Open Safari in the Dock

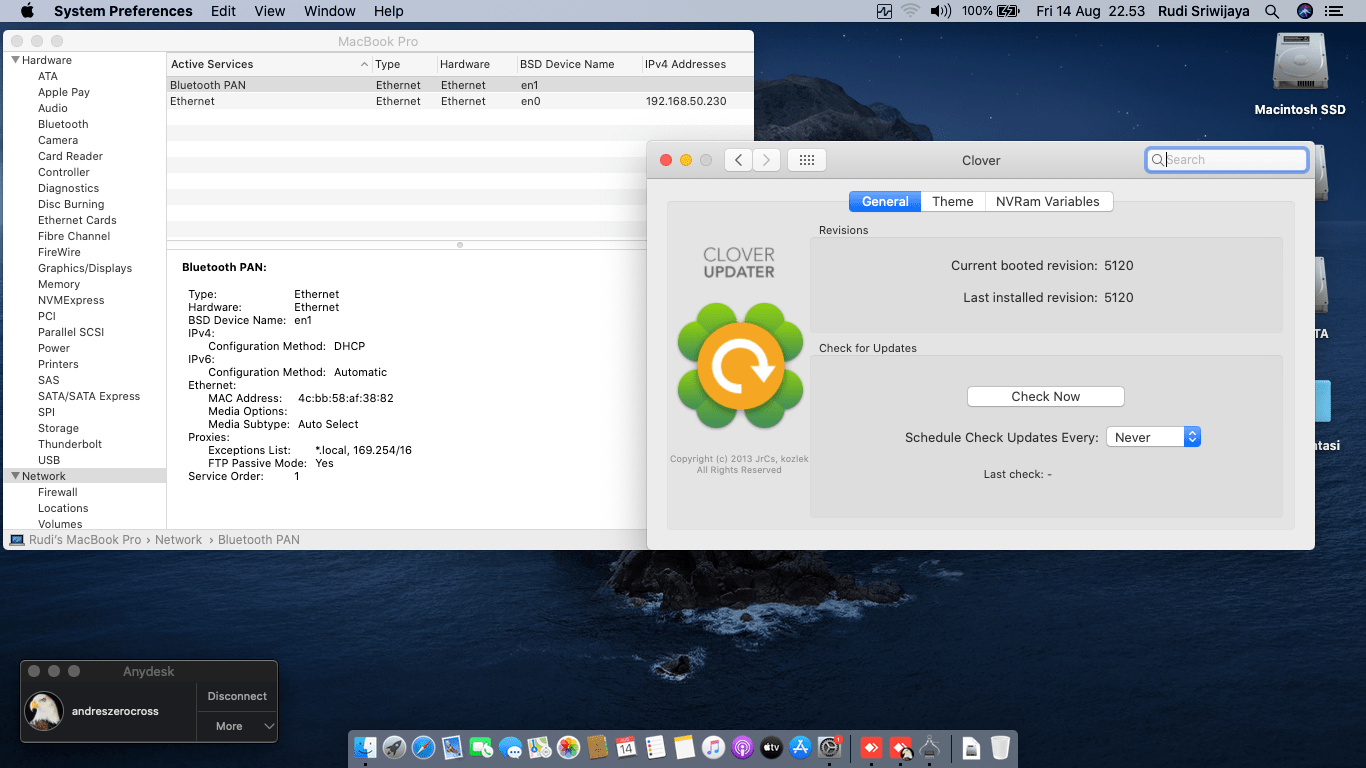(423, 747)
